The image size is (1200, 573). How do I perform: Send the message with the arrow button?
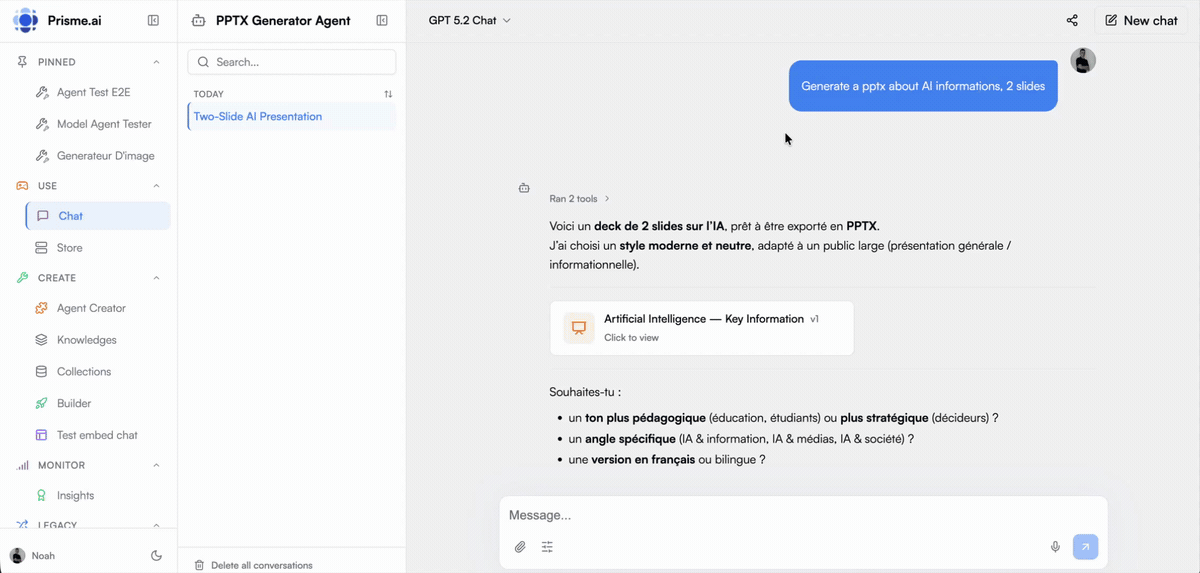[x=1085, y=547]
